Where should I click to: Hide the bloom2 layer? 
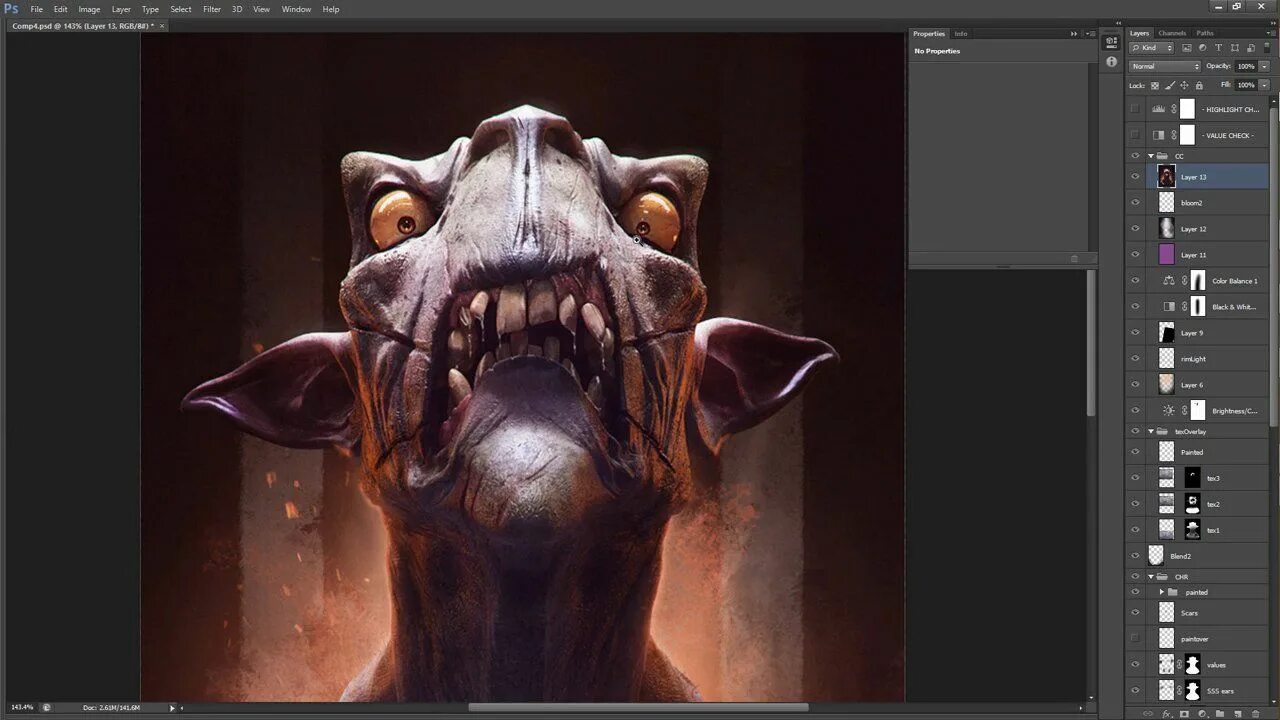coord(1135,203)
